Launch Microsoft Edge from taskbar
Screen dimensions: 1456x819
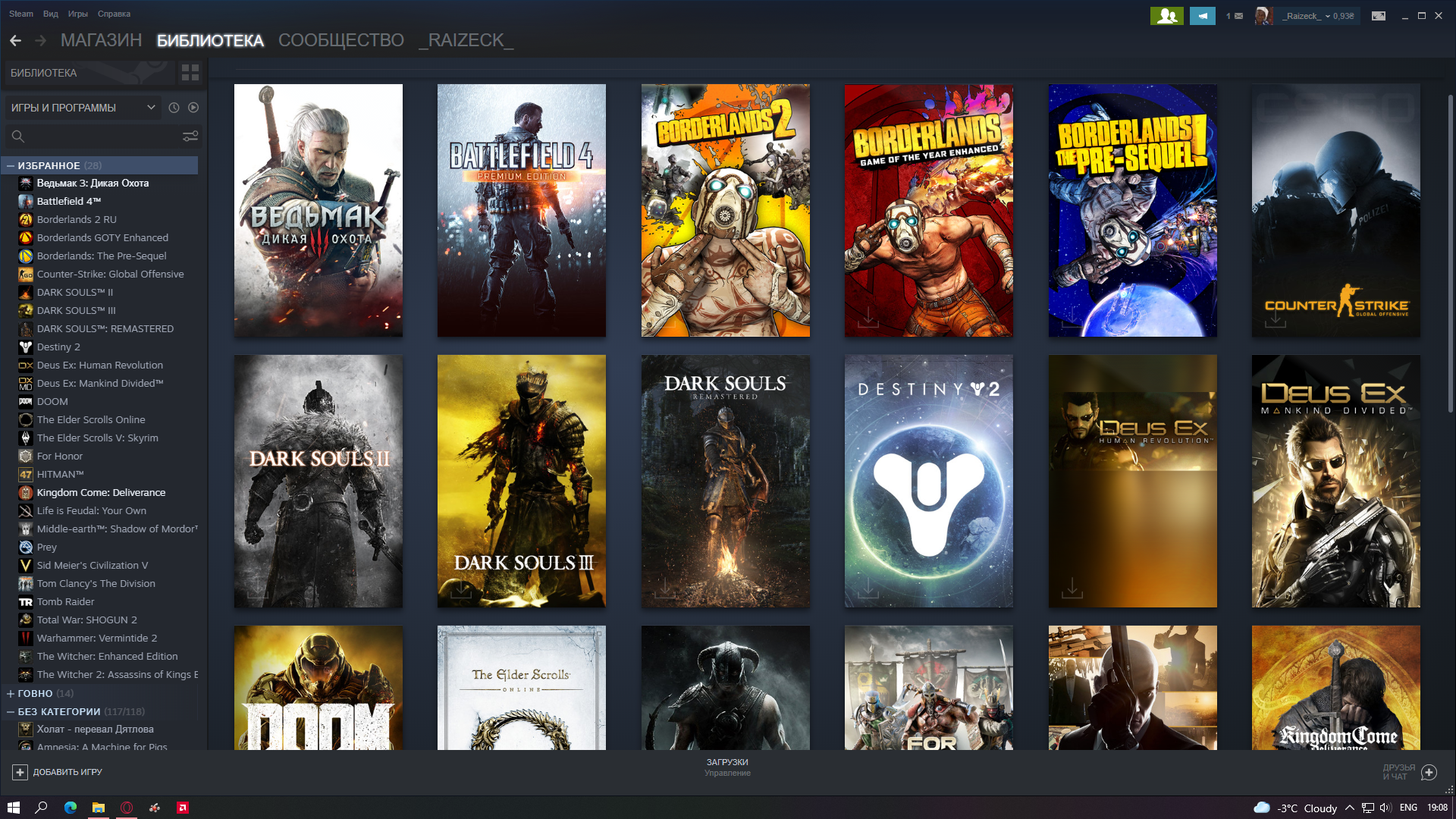(71, 808)
